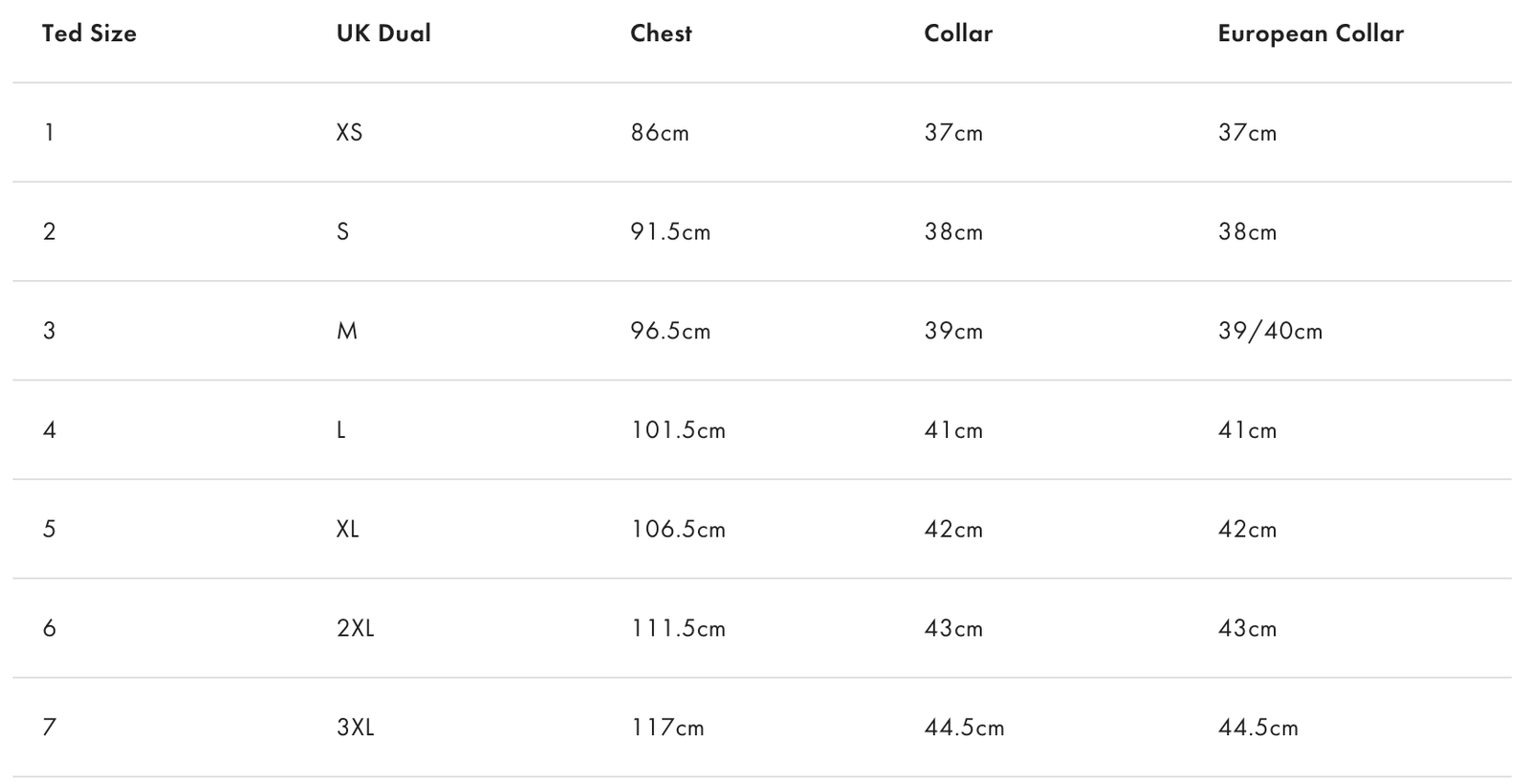Click Ted Size number 7
The image size is (1530, 784).
(x=50, y=728)
